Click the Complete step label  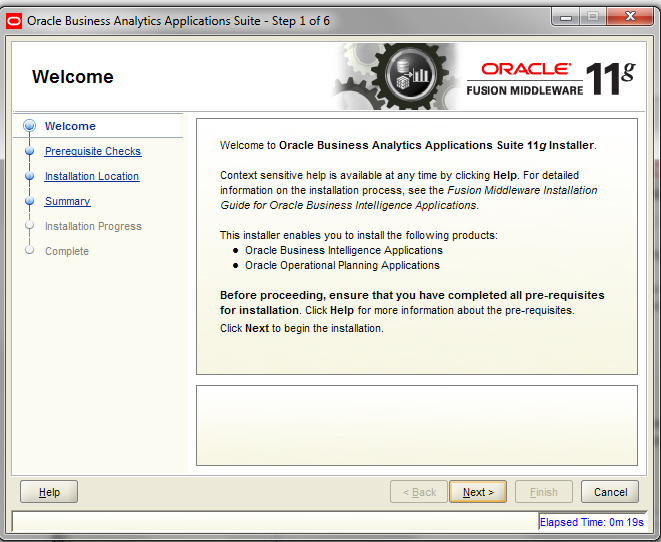point(67,251)
